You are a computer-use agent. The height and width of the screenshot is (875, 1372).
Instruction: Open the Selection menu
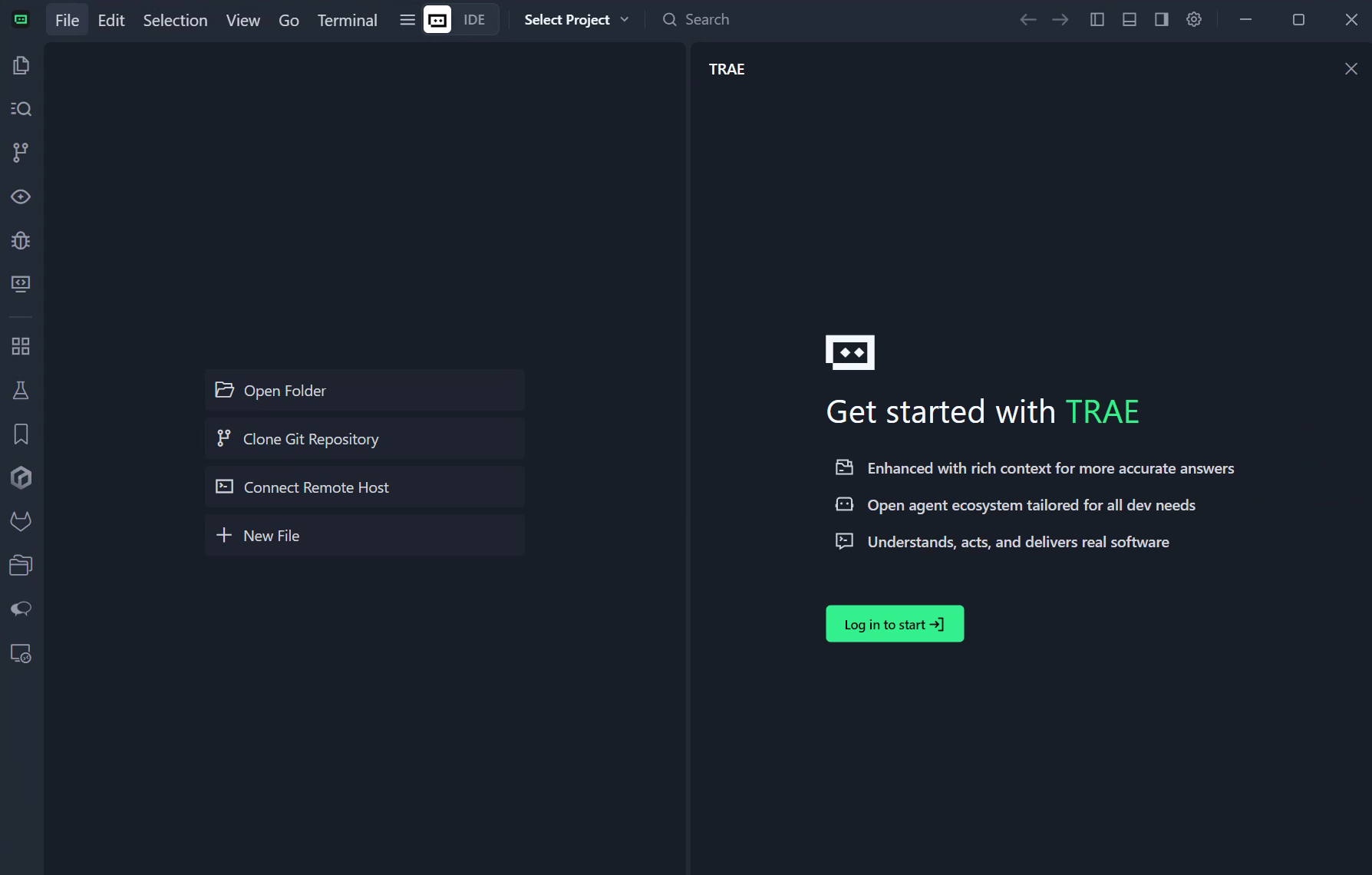175,20
